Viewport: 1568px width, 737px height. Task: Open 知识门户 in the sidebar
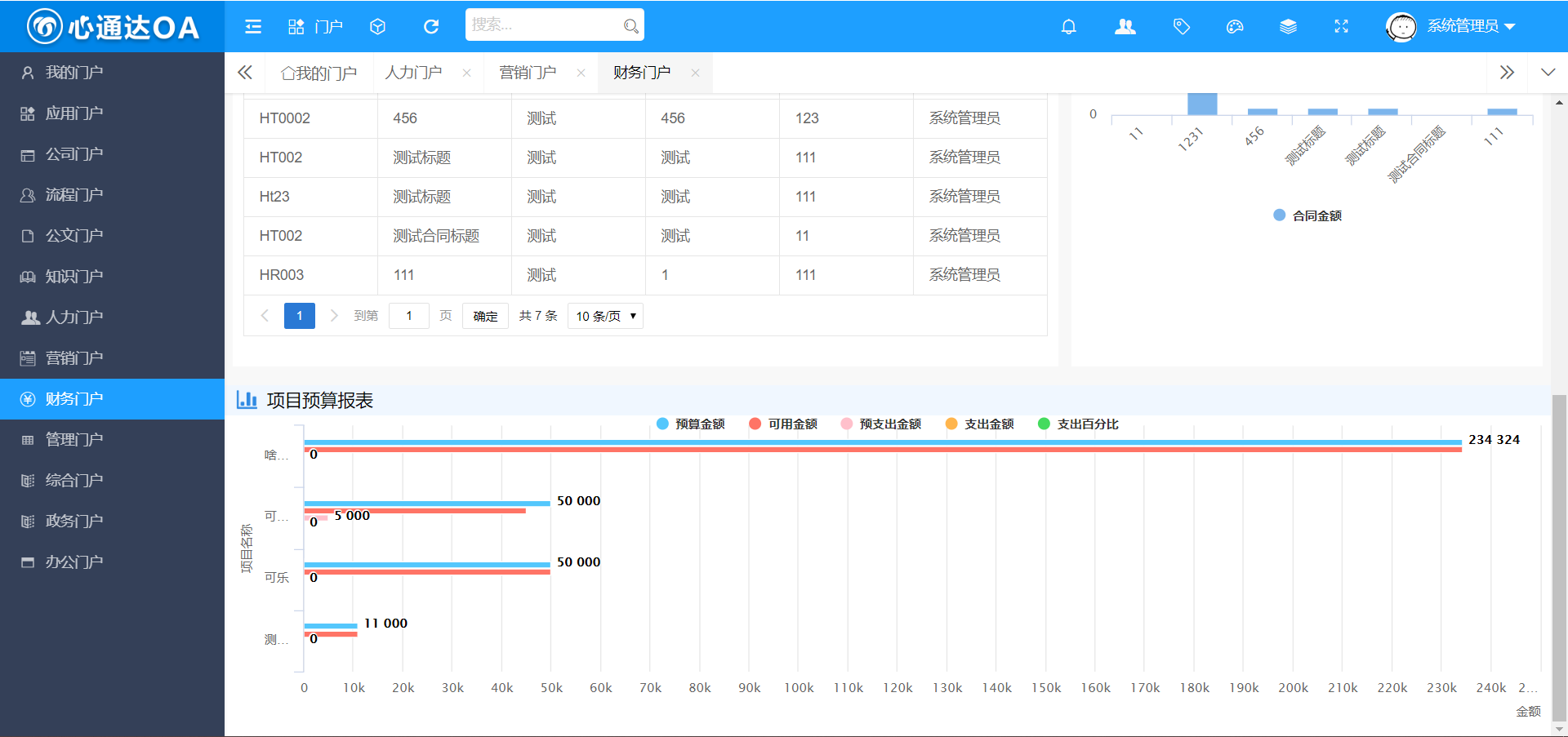point(112,277)
